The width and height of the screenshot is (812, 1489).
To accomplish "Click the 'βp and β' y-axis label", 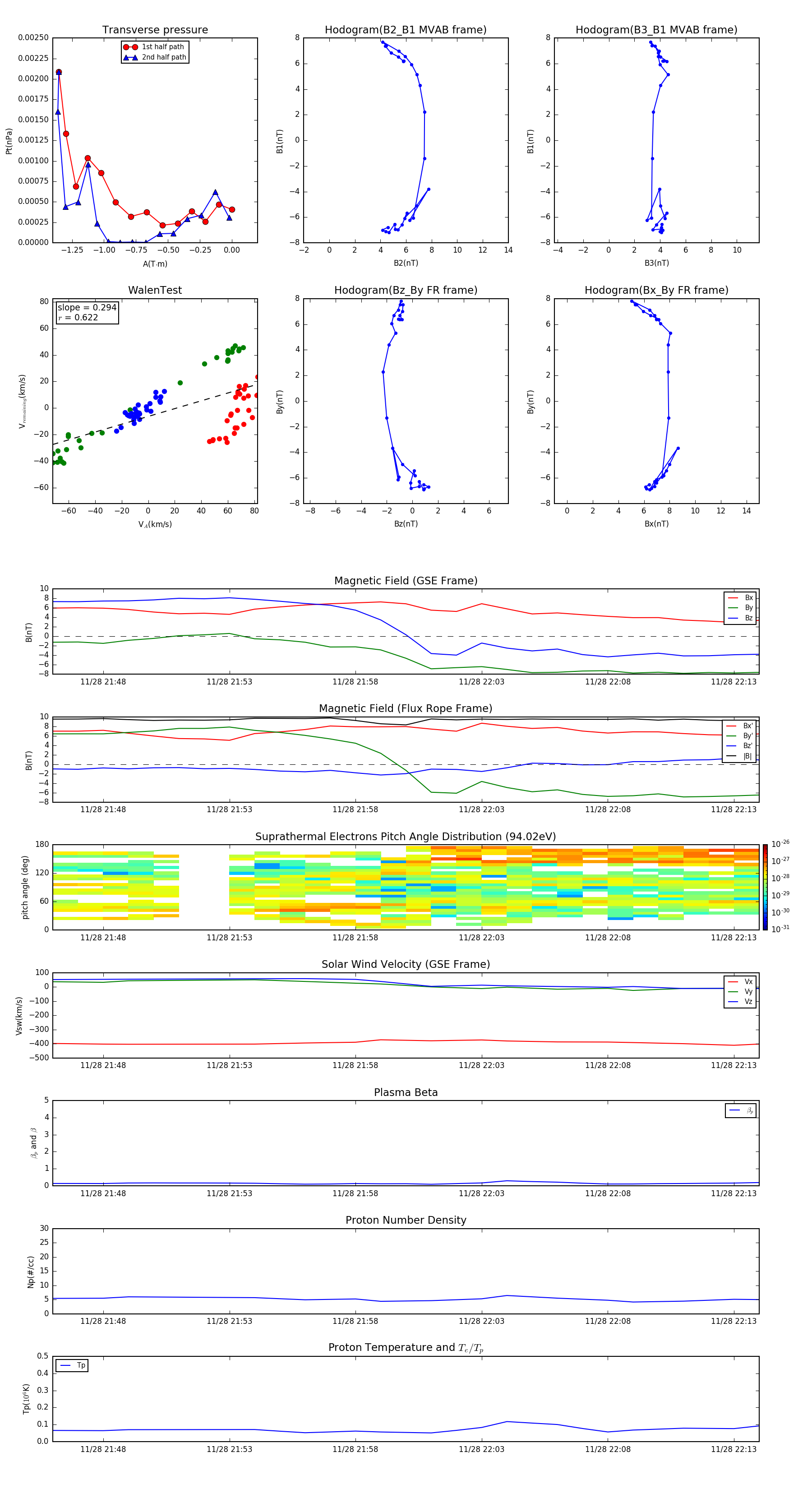I will pyautogui.click(x=33, y=1143).
